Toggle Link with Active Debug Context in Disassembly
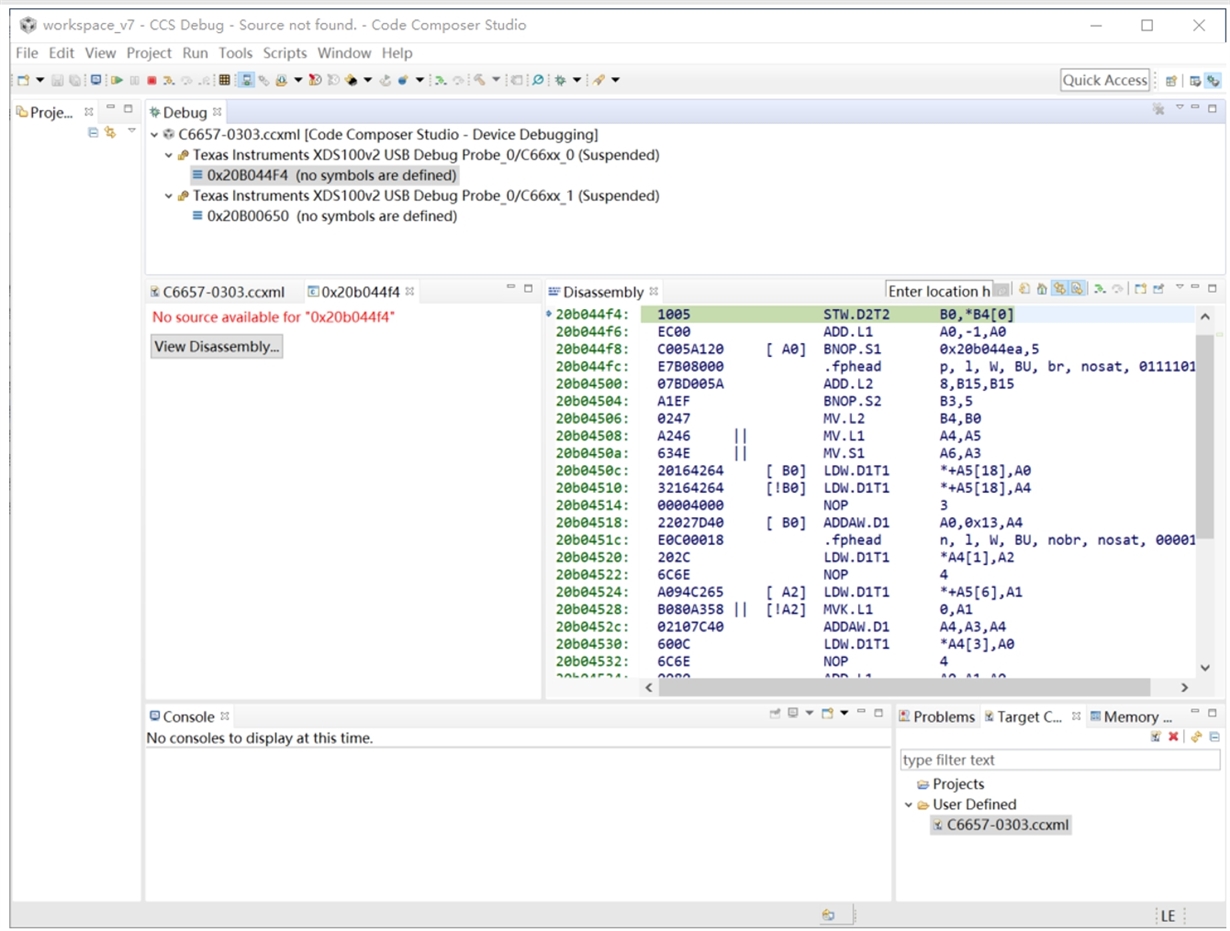The height and width of the screenshot is (931, 1230). pyautogui.click(x=1059, y=289)
